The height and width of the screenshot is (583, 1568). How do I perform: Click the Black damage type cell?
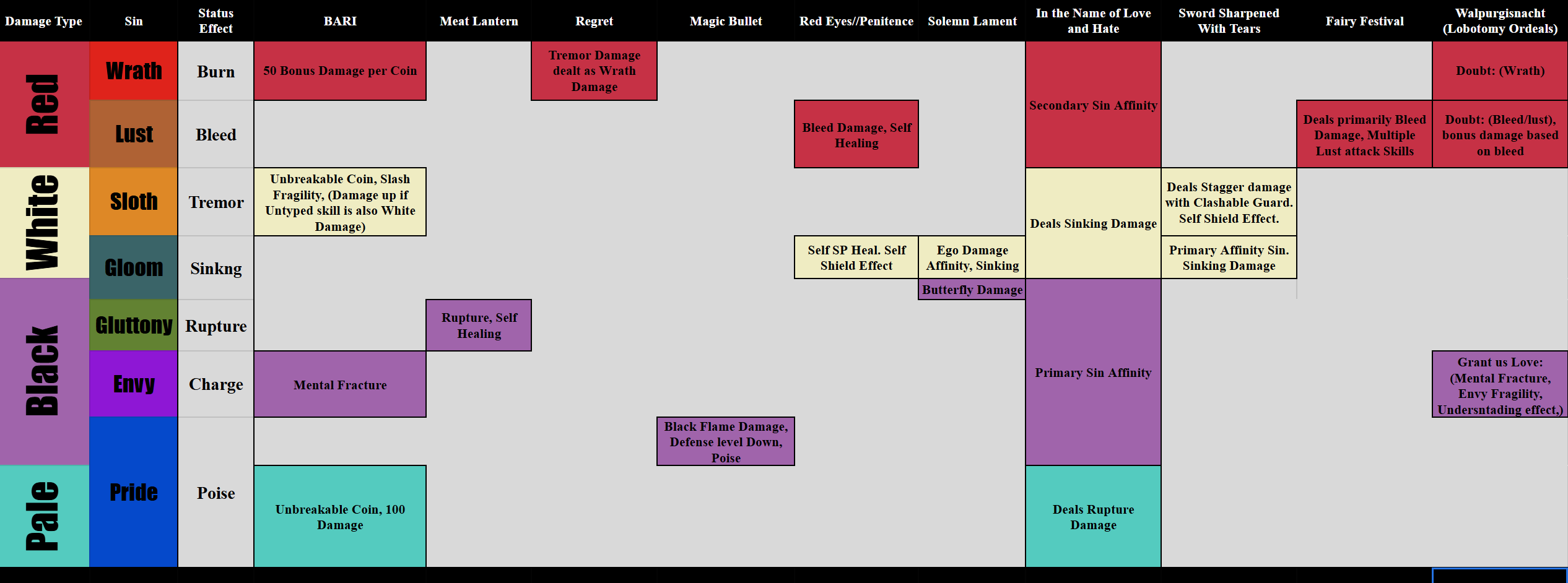coord(44,371)
